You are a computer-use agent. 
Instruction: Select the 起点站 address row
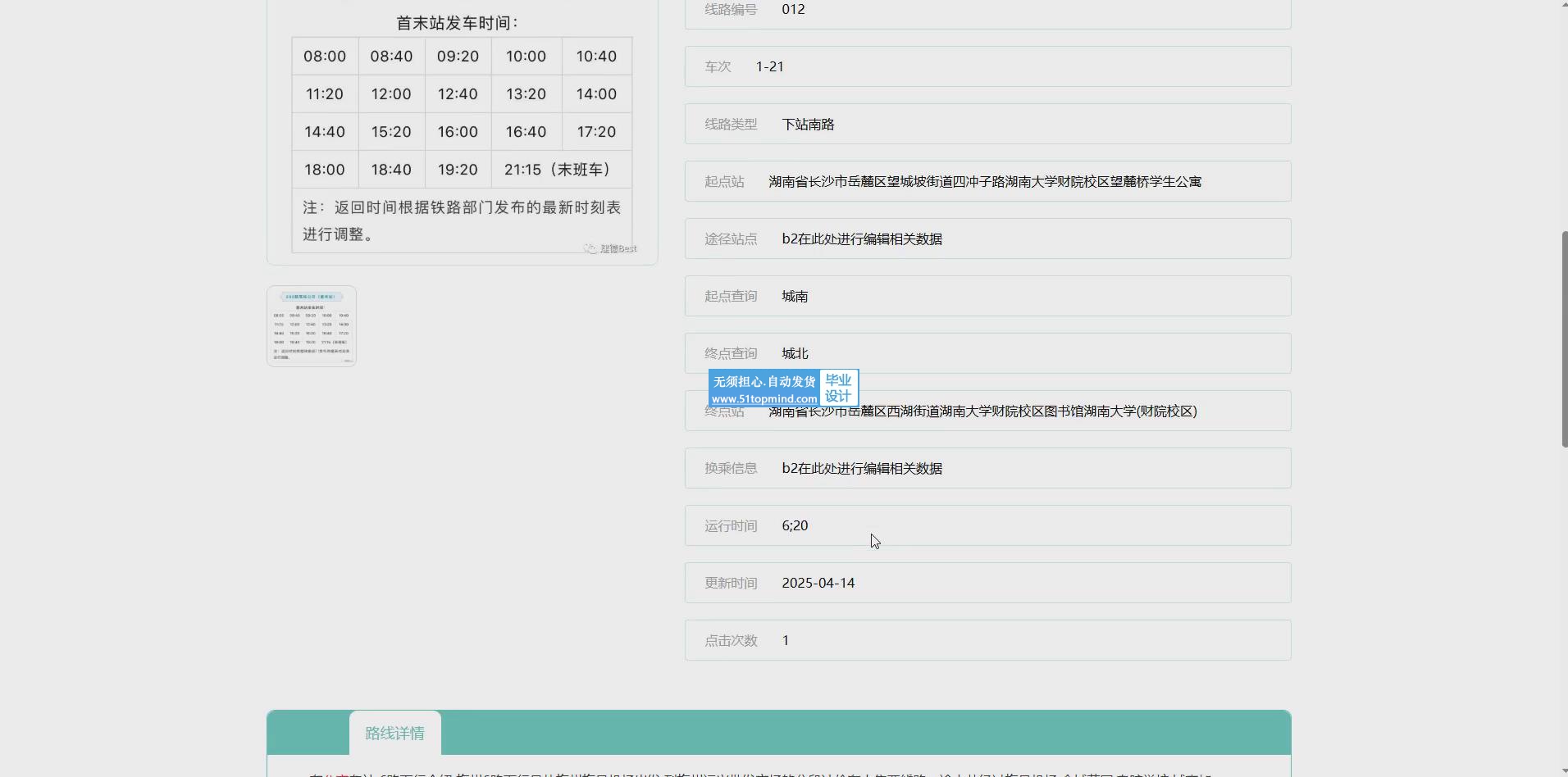(x=987, y=181)
